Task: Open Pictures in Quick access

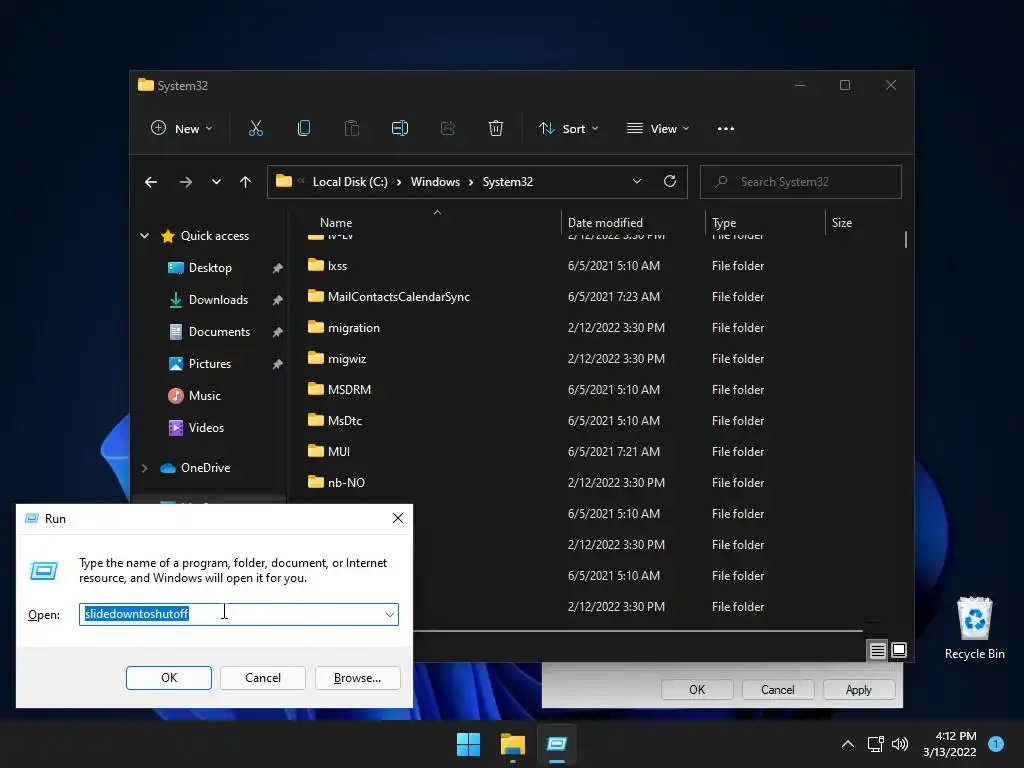Action: click(210, 364)
